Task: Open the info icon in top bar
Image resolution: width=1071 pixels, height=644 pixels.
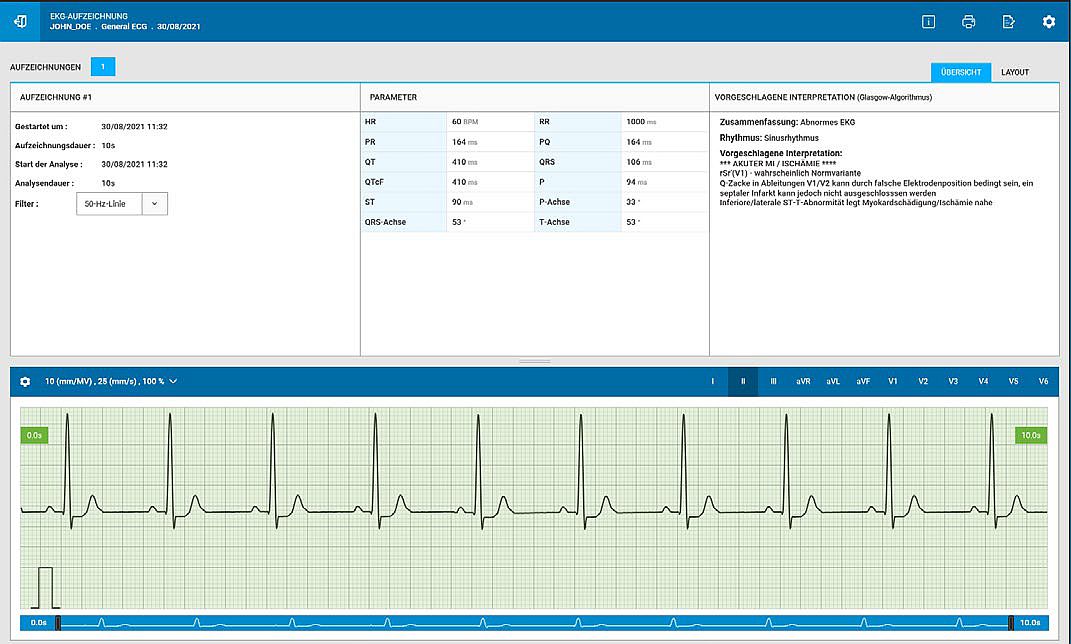Action: point(928,21)
